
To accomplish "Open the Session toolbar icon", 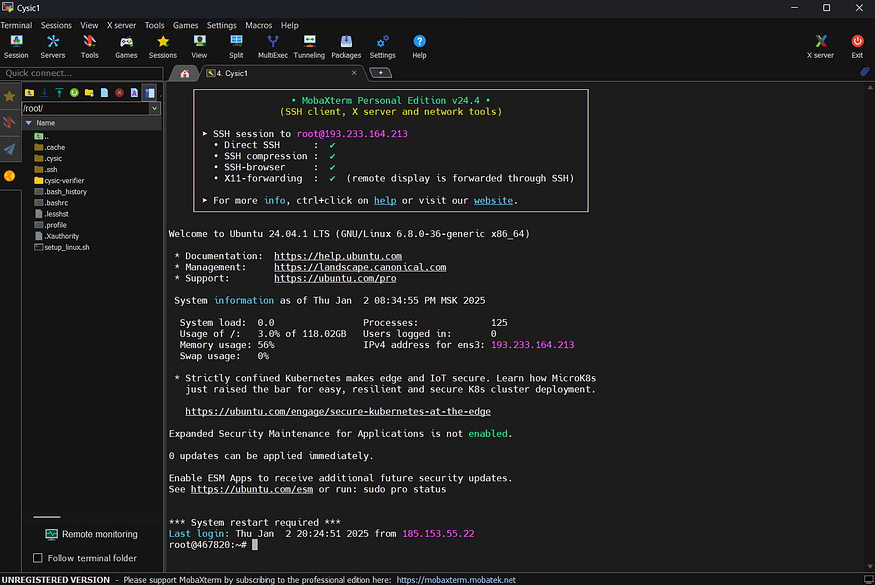I will pyautogui.click(x=16, y=46).
